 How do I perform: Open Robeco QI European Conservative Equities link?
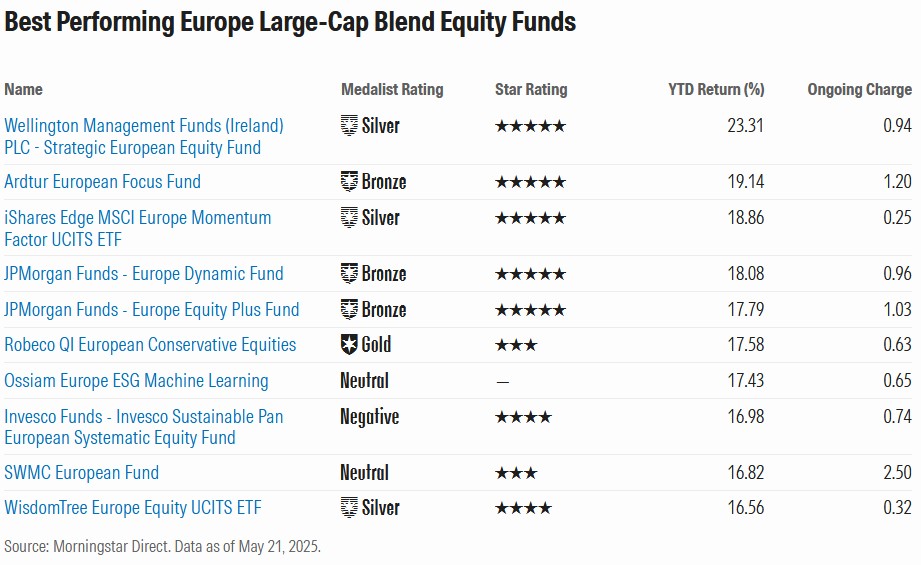click(150, 345)
